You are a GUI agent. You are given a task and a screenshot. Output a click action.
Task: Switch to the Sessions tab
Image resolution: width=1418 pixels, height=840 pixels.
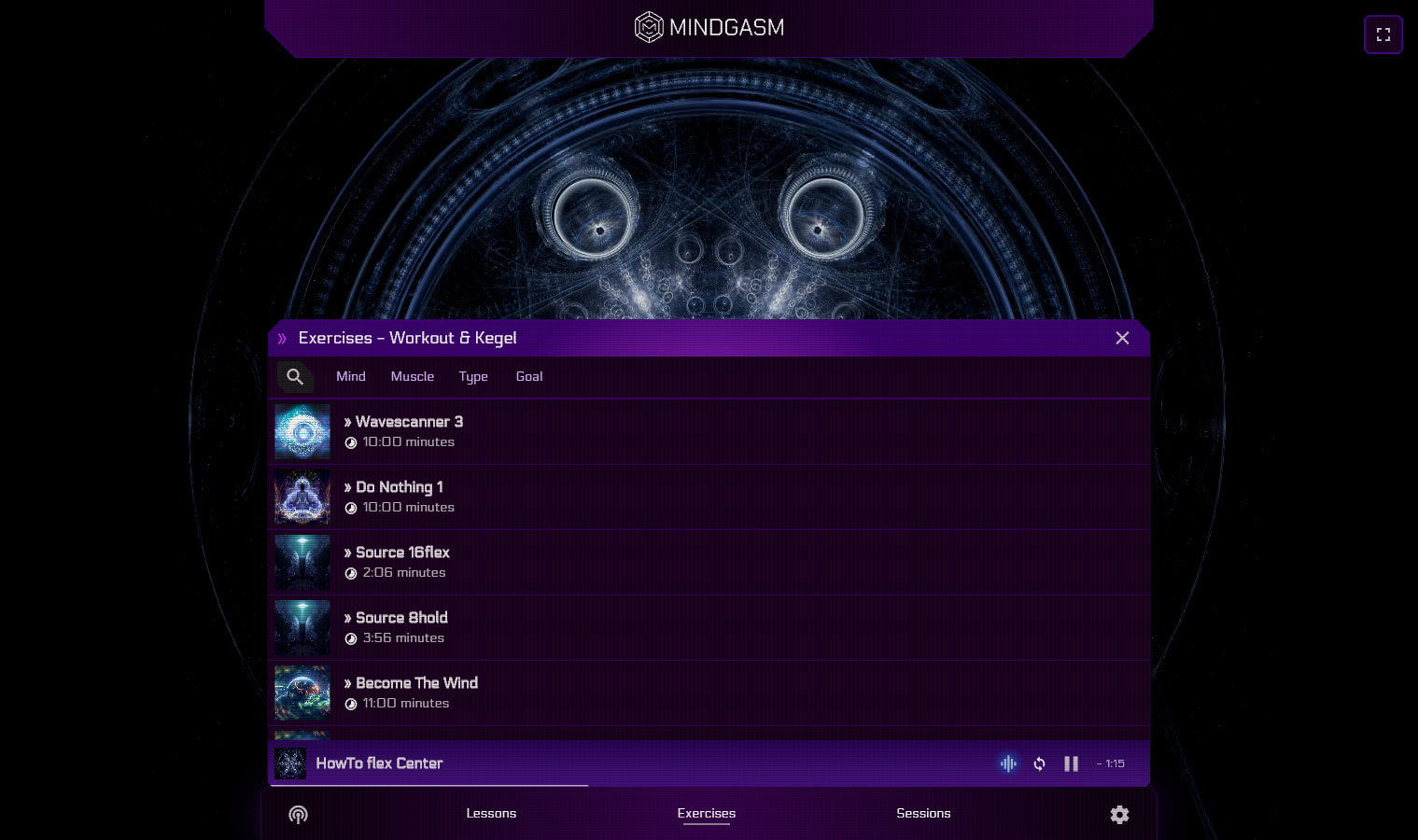(x=923, y=813)
